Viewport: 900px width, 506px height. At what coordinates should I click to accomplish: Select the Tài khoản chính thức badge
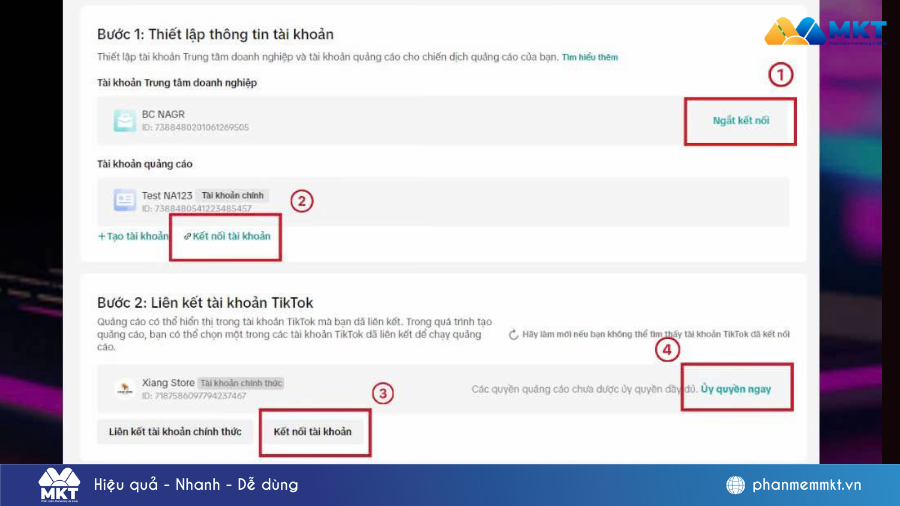pos(241,383)
